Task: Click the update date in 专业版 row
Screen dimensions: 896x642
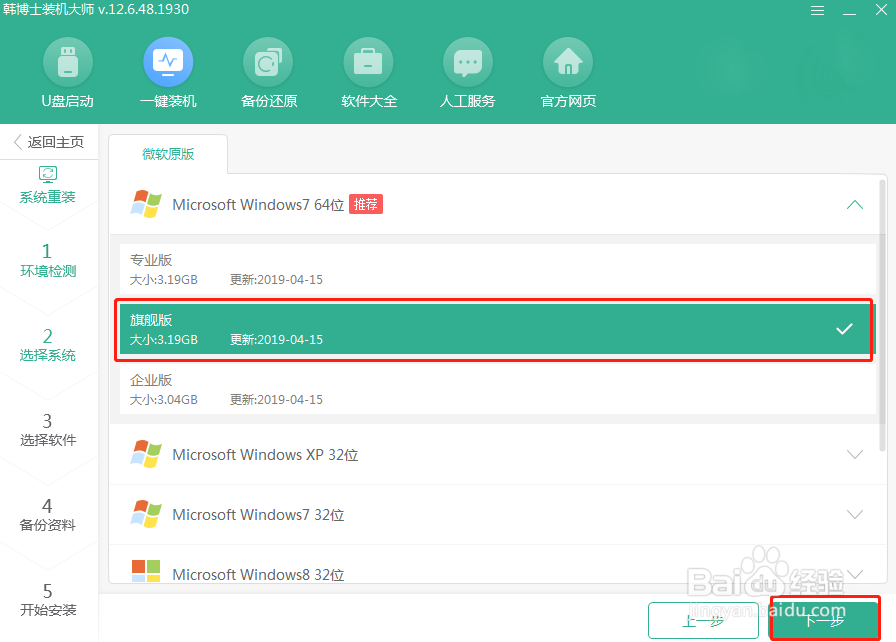Action: click(x=277, y=279)
